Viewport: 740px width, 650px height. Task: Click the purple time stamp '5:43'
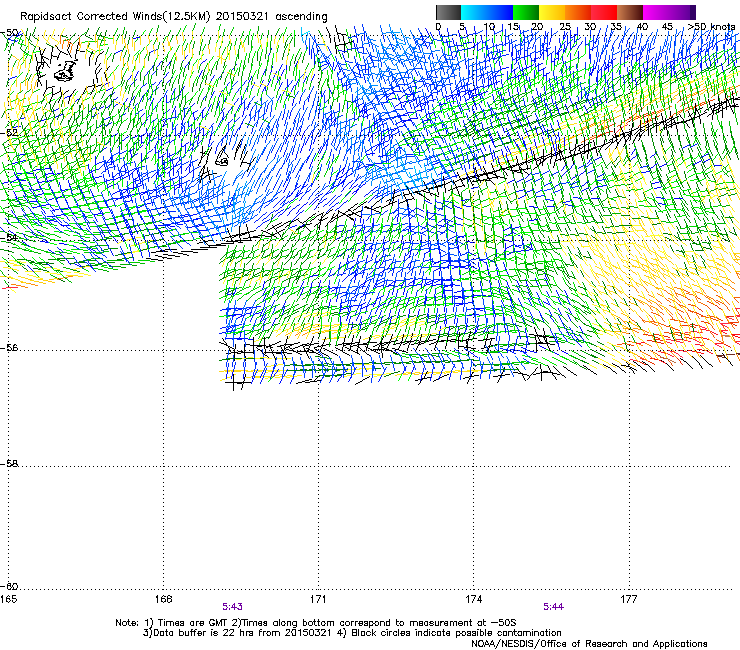pos(233,607)
